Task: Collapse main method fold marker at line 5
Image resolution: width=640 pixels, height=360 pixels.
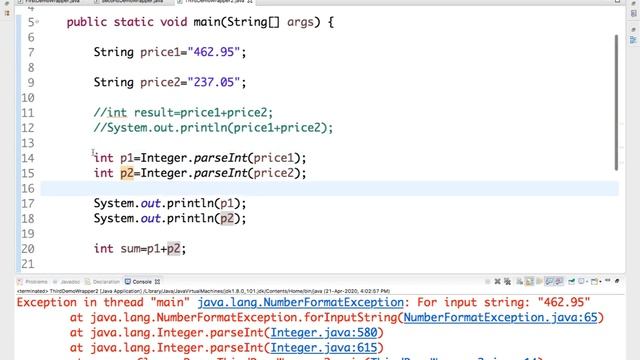Action: coord(37,22)
